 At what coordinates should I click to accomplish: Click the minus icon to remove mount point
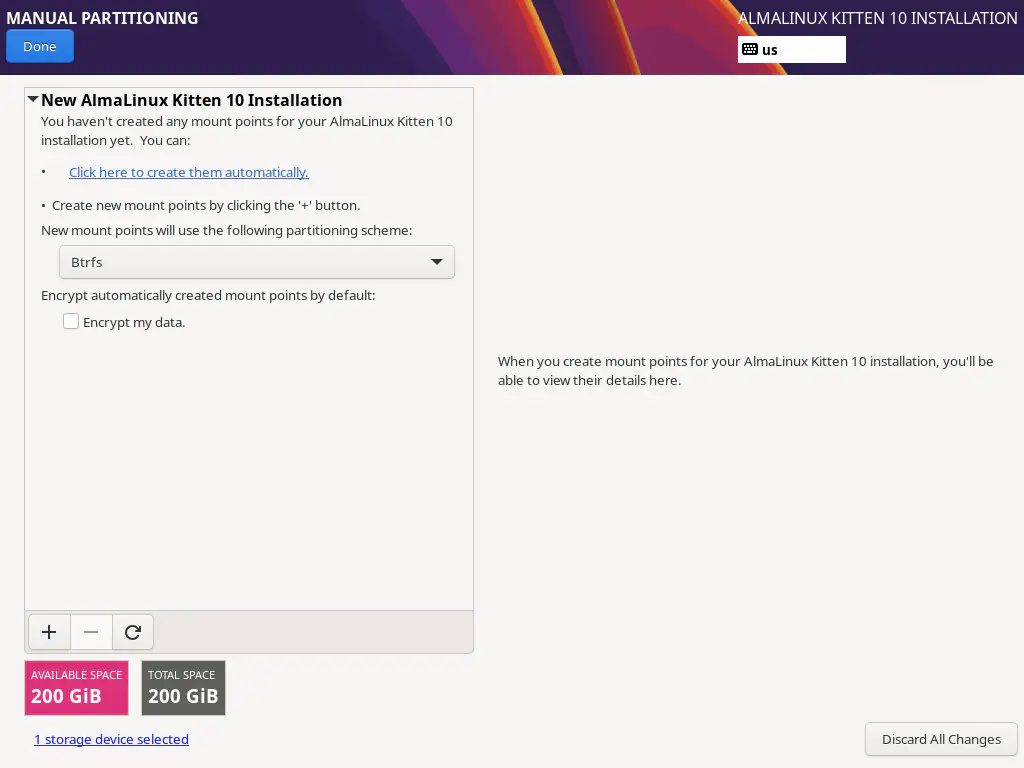point(91,632)
